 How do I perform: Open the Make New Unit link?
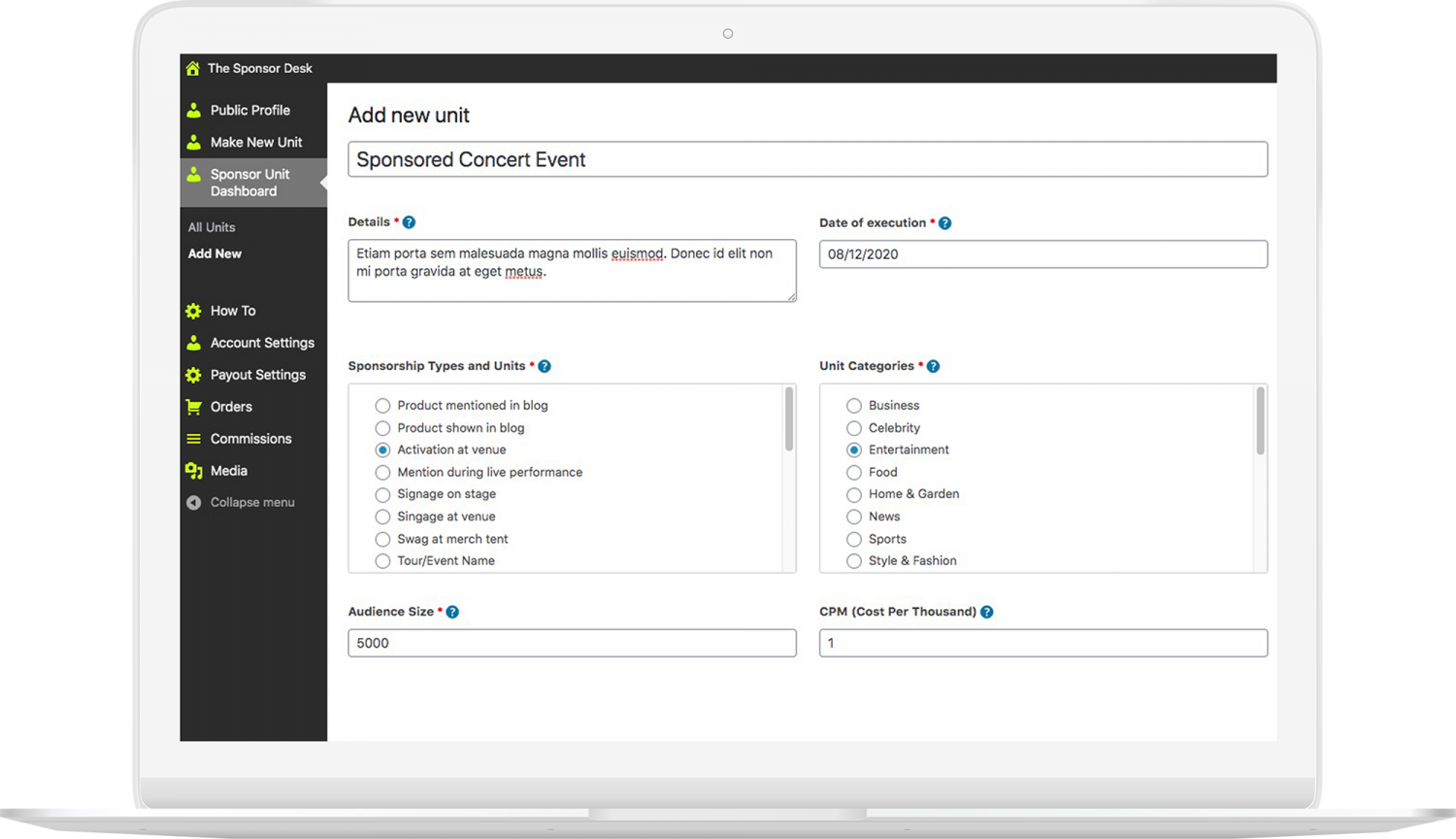click(255, 142)
